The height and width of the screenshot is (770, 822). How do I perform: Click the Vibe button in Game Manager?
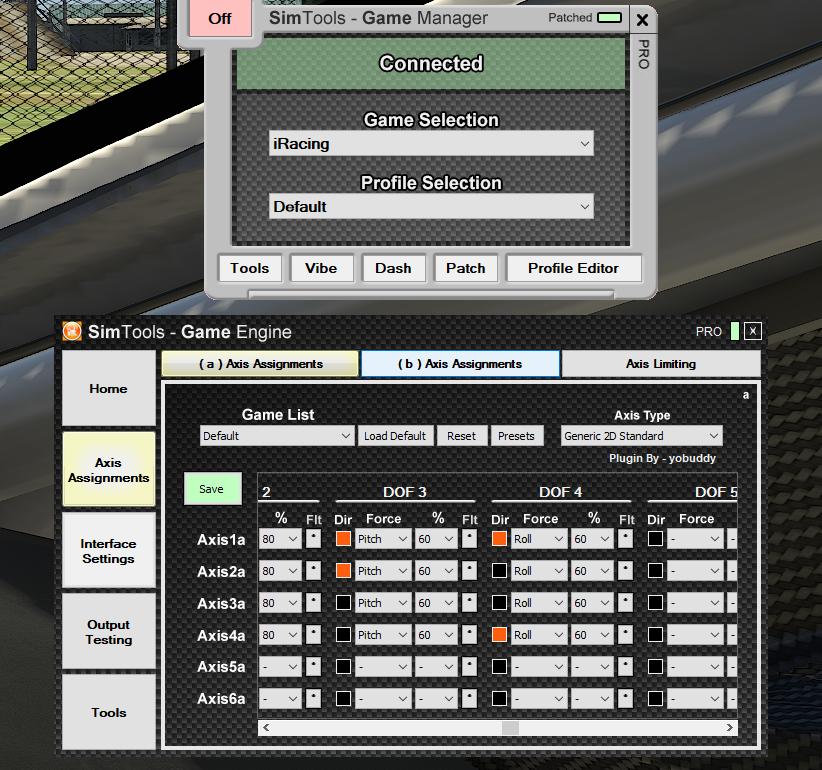click(321, 268)
